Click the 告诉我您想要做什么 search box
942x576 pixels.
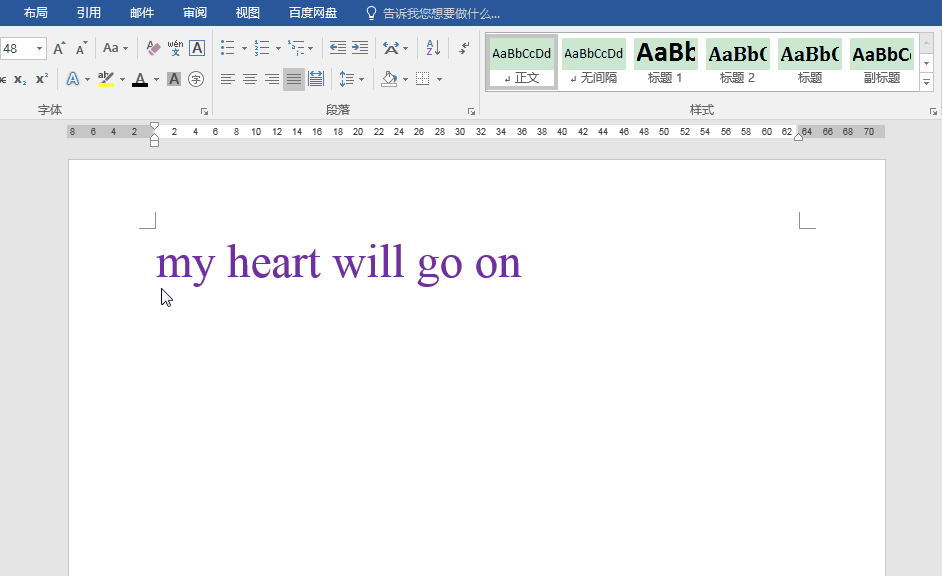point(441,13)
